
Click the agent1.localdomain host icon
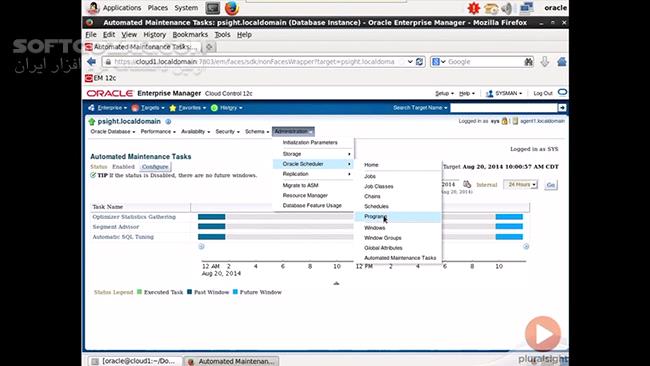tap(515, 121)
